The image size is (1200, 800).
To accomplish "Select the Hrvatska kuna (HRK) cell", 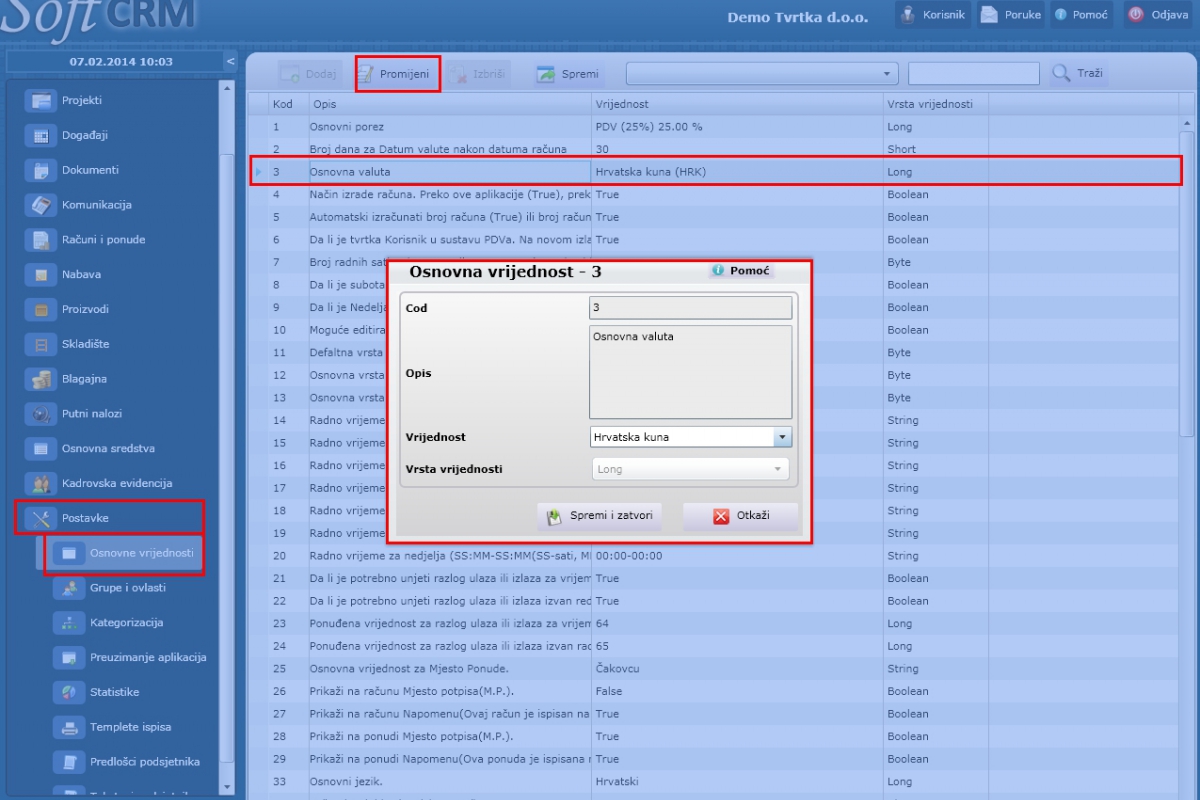I will pos(737,172).
